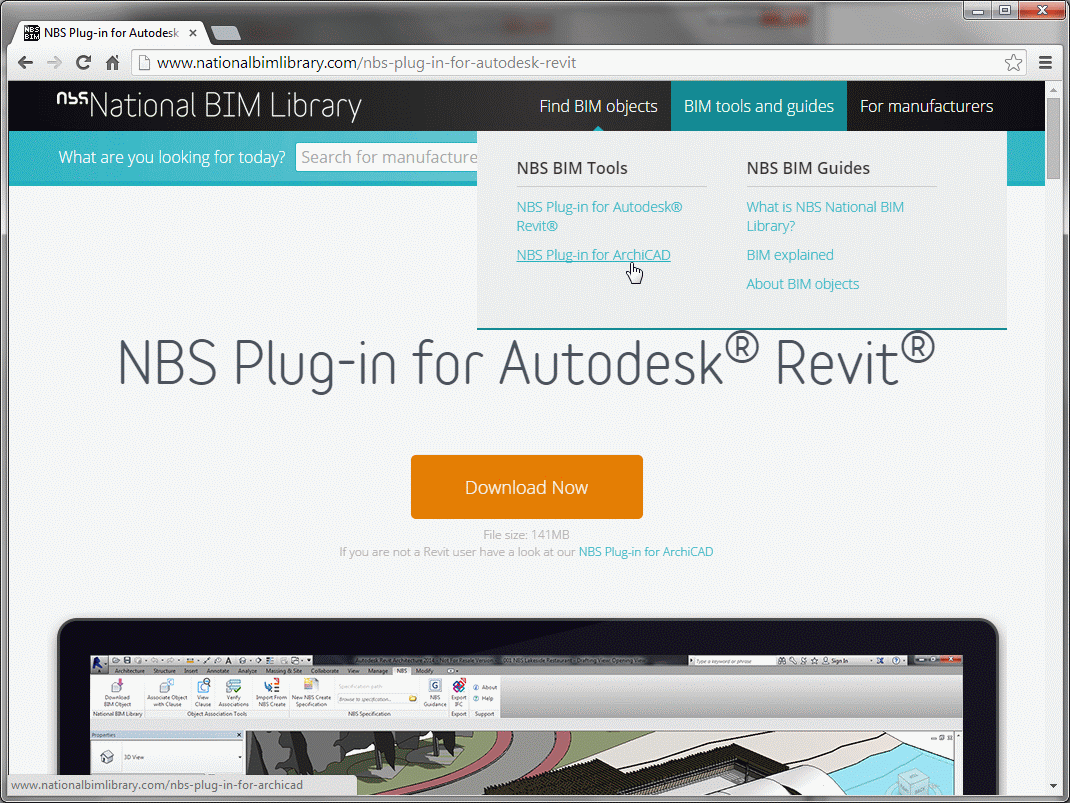The width and height of the screenshot is (1070, 803).
Task: Go back using browser back arrow
Action: 25,63
